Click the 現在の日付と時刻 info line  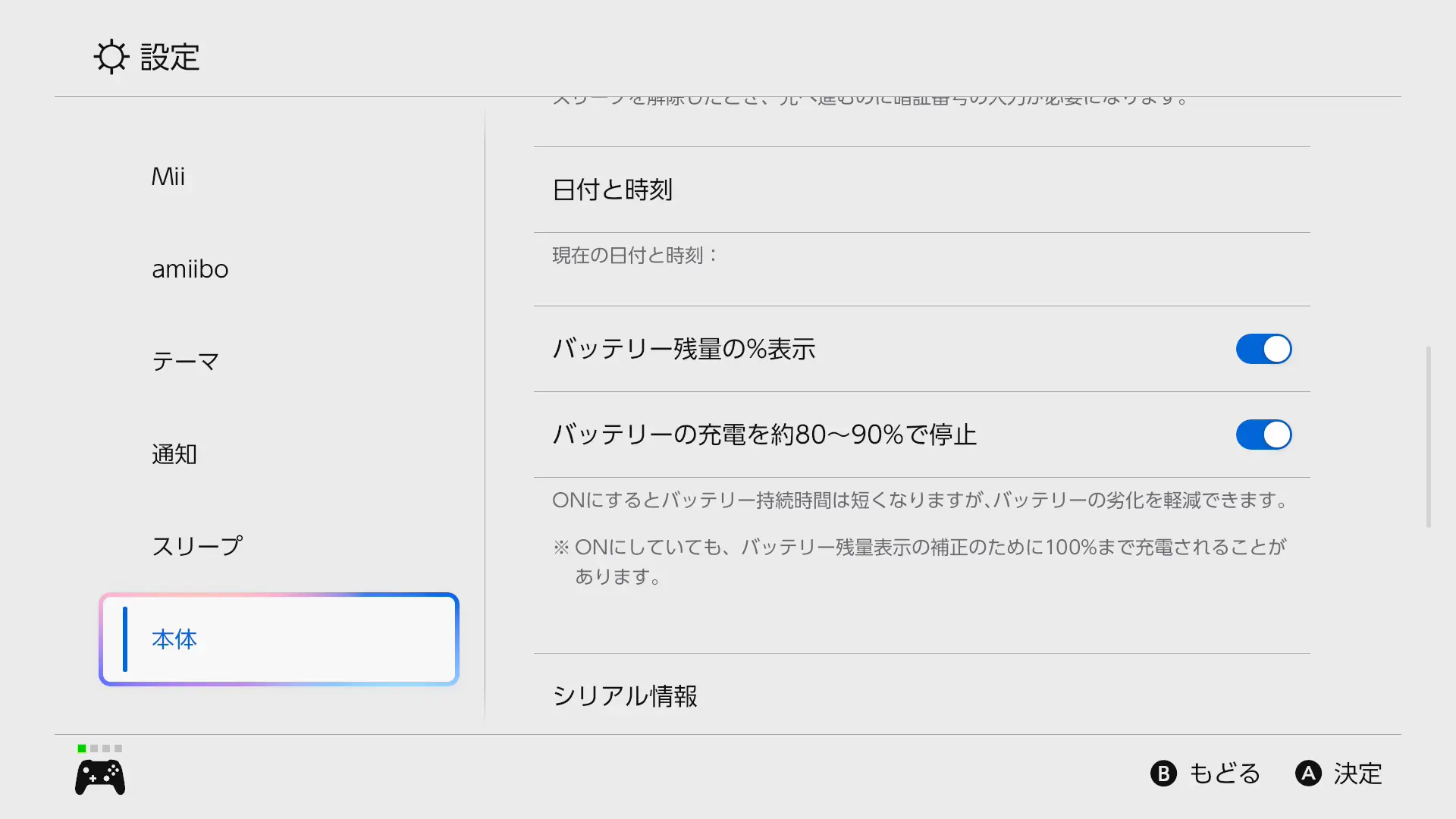[x=635, y=256]
